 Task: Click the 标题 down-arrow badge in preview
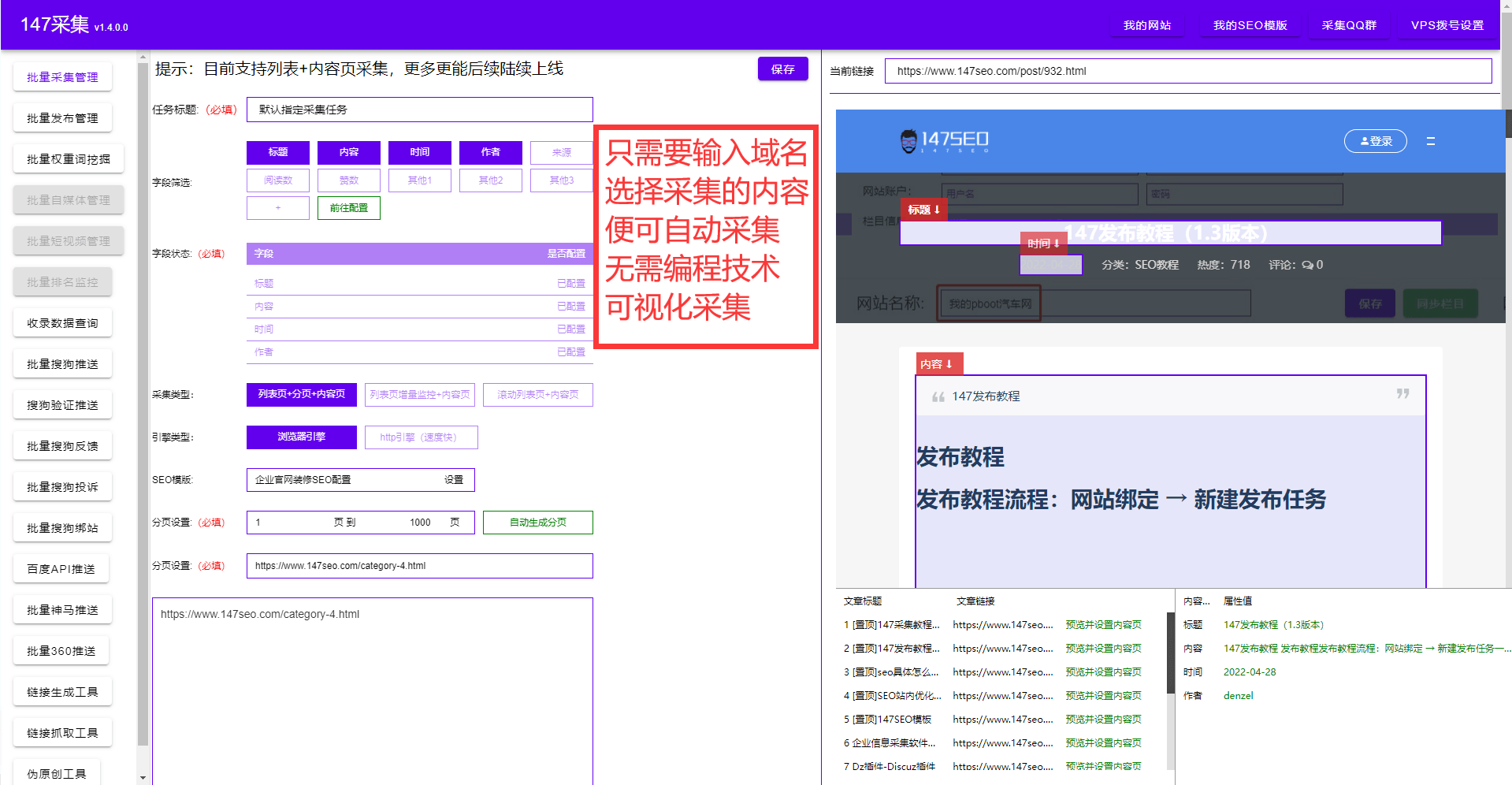click(923, 210)
